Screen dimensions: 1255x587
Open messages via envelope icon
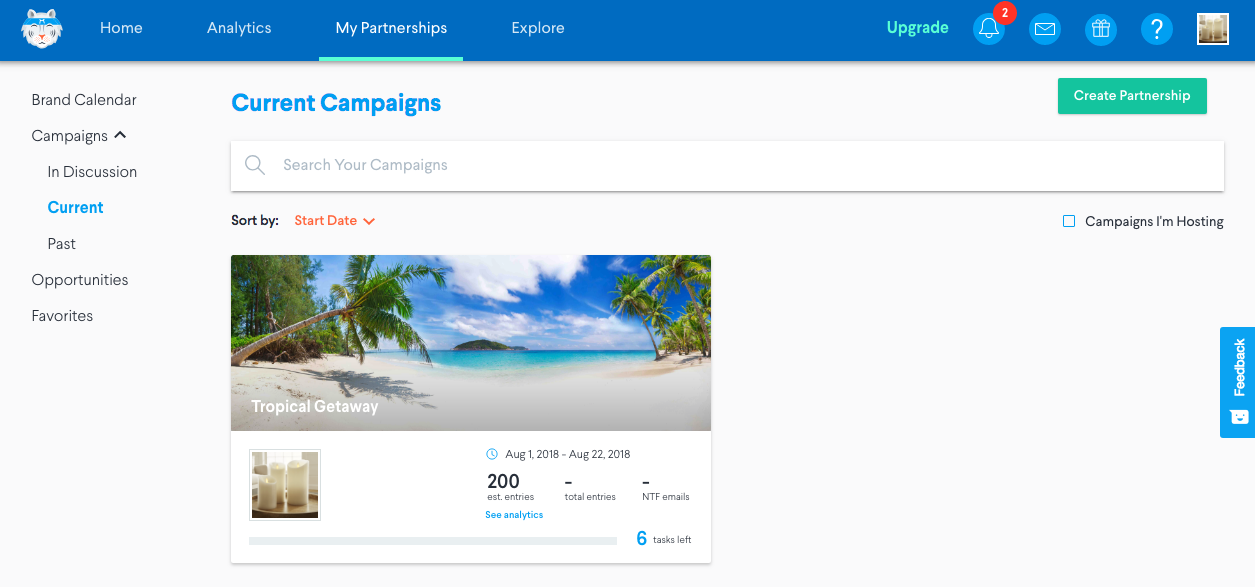pos(1045,29)
